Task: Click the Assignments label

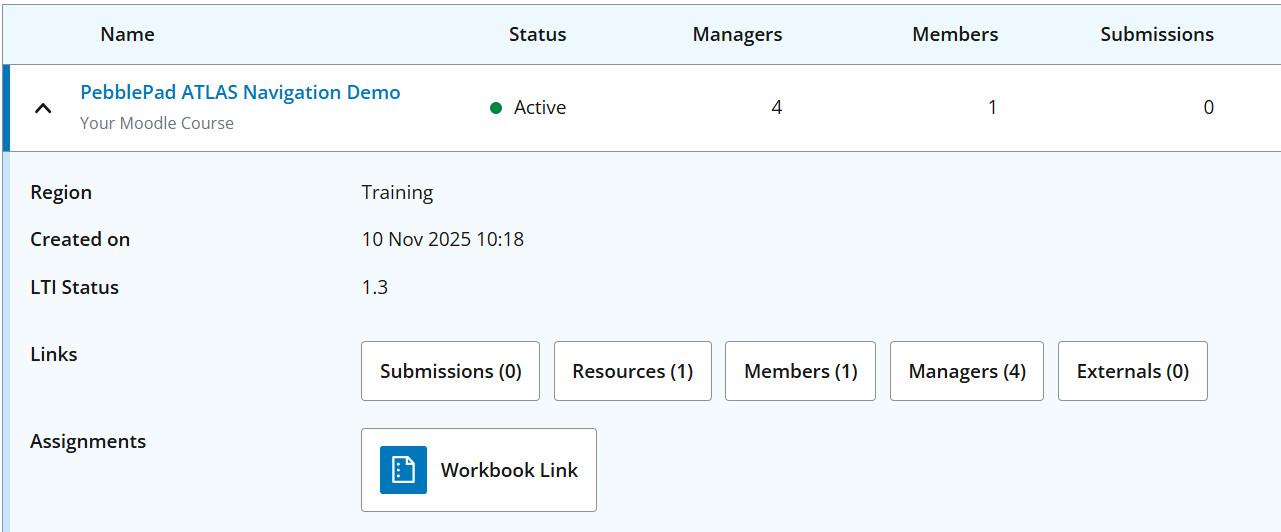Action: pyautogui.click(x=88, y=441)
